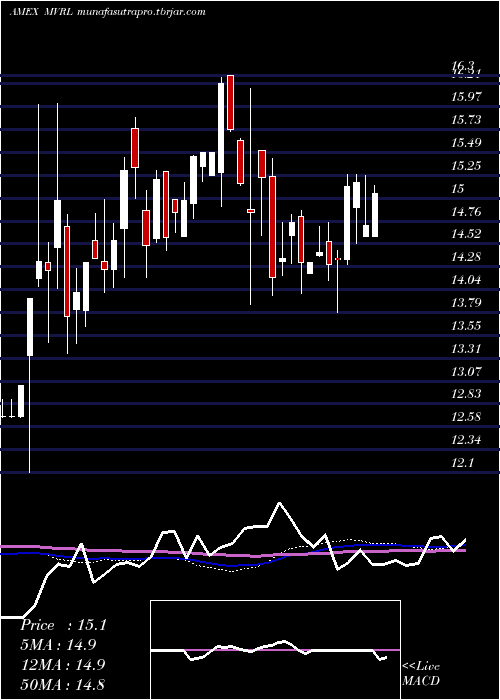Select the 14.76 price axis label
The image size is (500, 700).
pyautogui.click(x=466, y=212)
